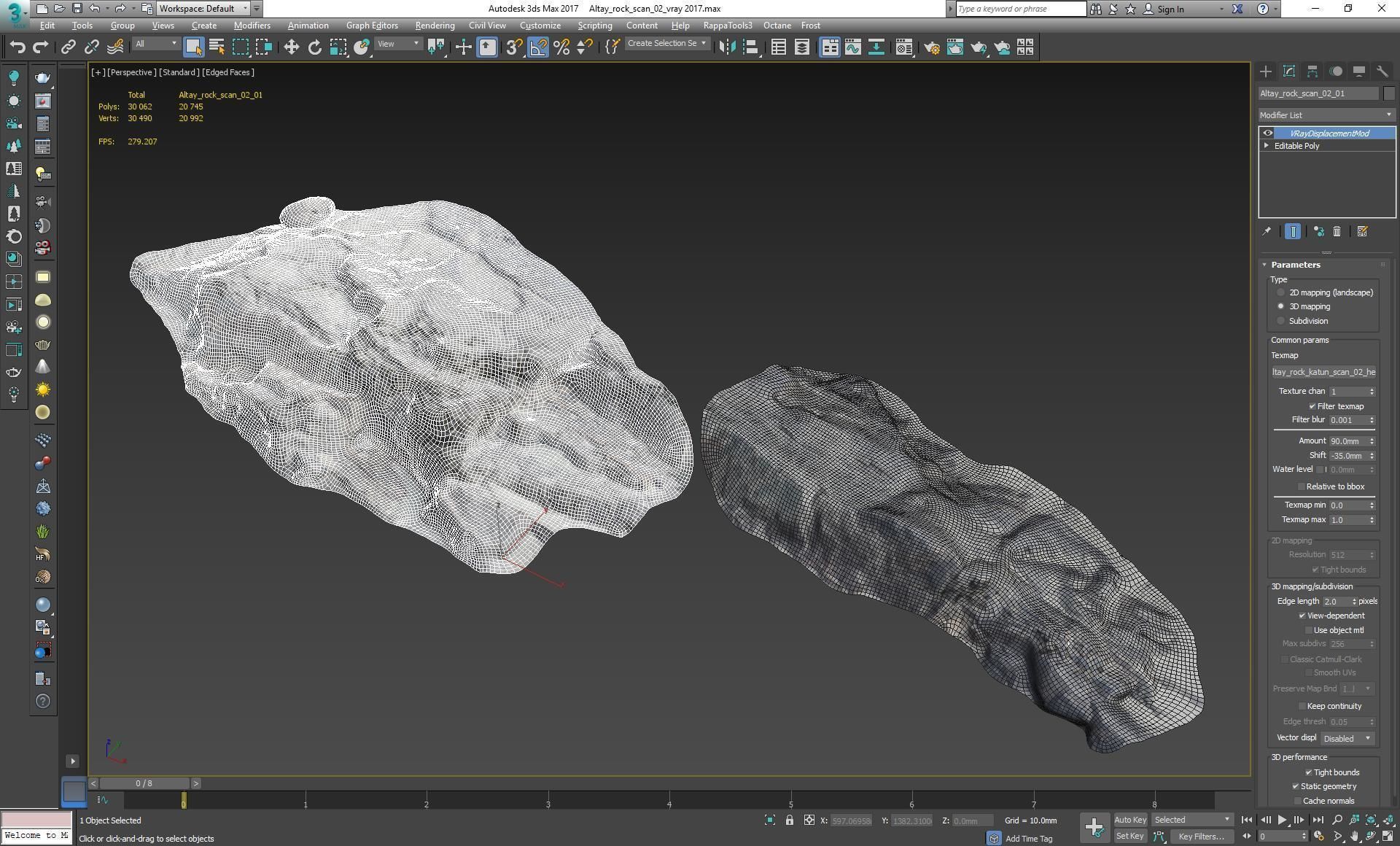1400x846 pixels.
Task: Open Render Setup teapot icon
Action: [931, 47]
